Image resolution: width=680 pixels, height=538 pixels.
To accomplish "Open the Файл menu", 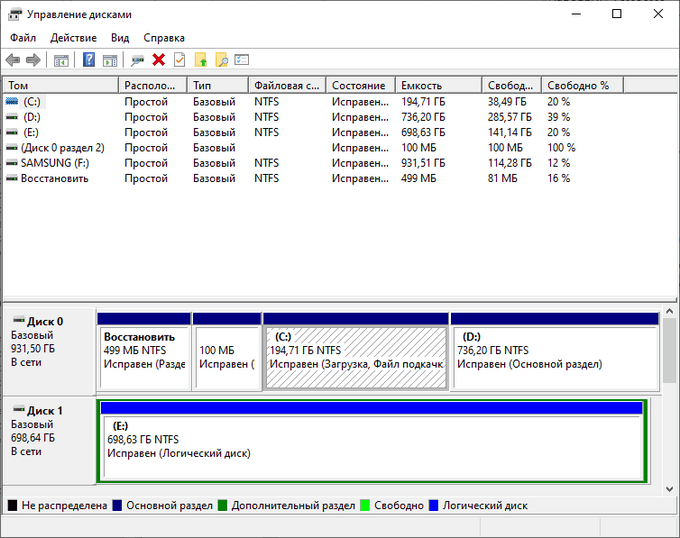I will [x=23, y=38].
